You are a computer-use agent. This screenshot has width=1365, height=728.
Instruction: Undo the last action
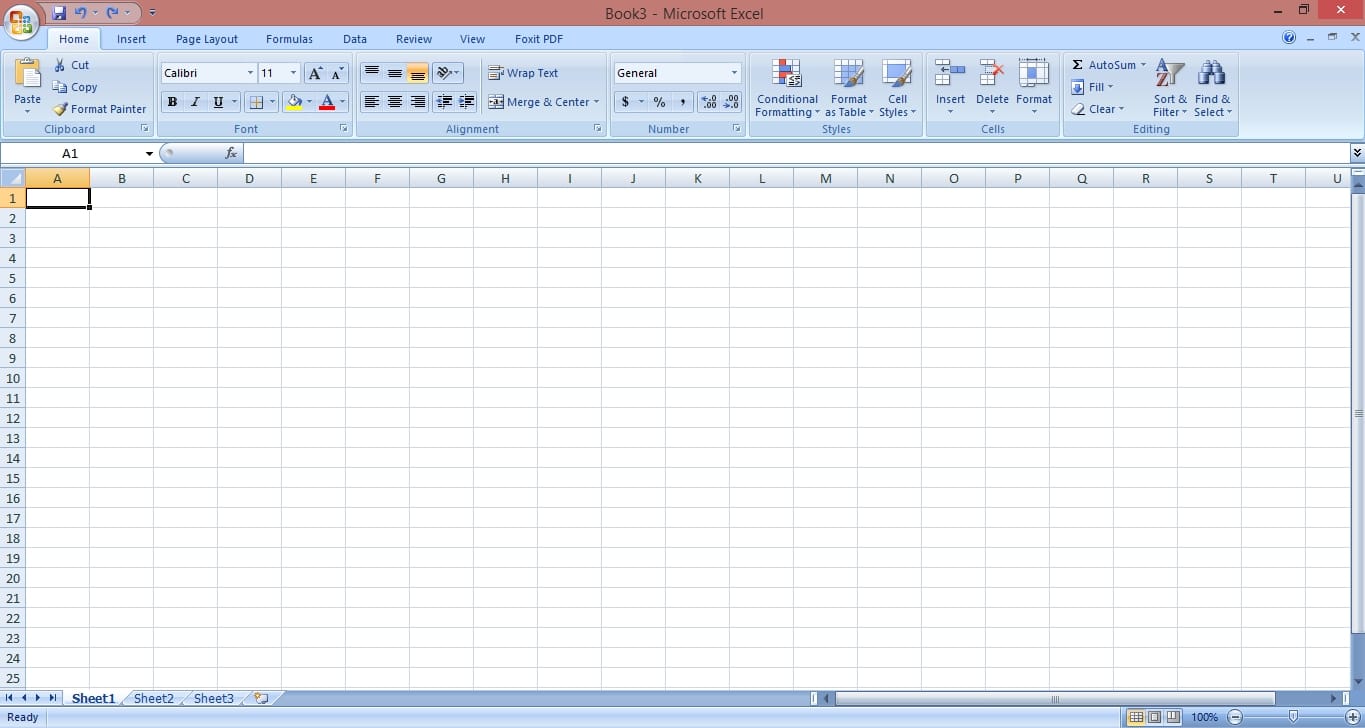(x=80, y=13)
